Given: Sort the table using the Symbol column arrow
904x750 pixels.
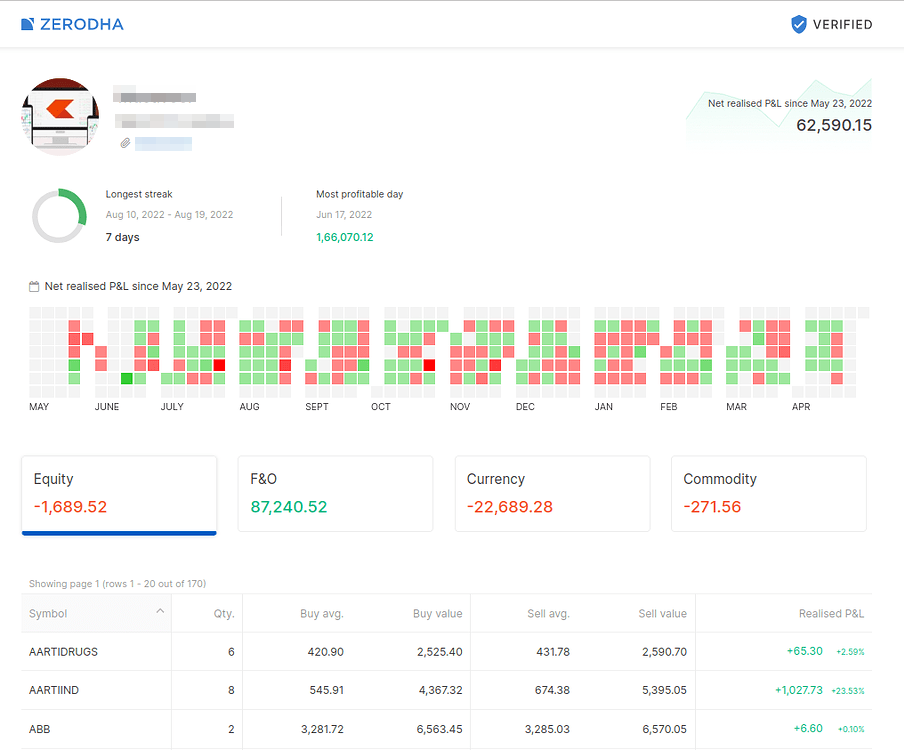Looking at the screenshot, I should (160, 612).
